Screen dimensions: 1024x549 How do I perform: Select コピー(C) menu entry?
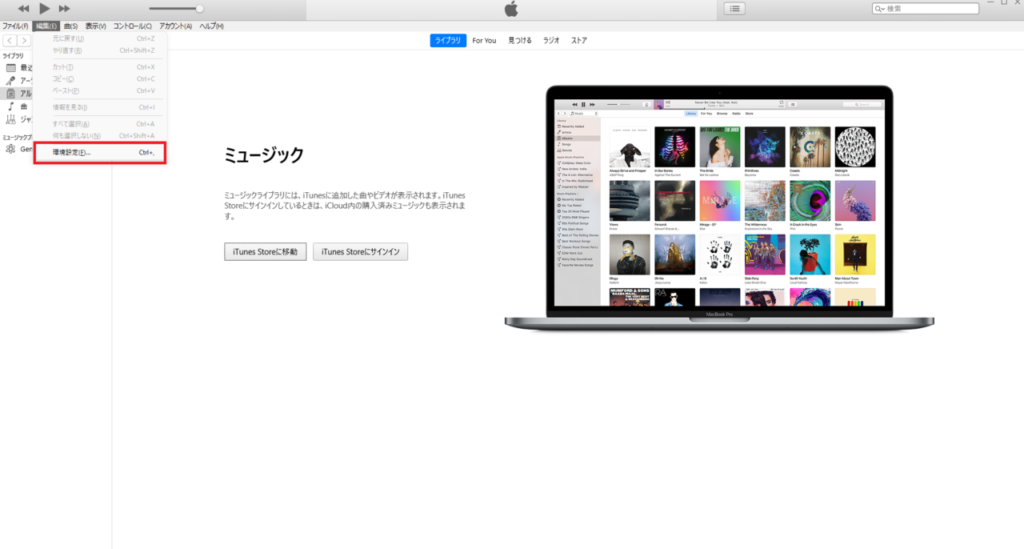point(100,79)
